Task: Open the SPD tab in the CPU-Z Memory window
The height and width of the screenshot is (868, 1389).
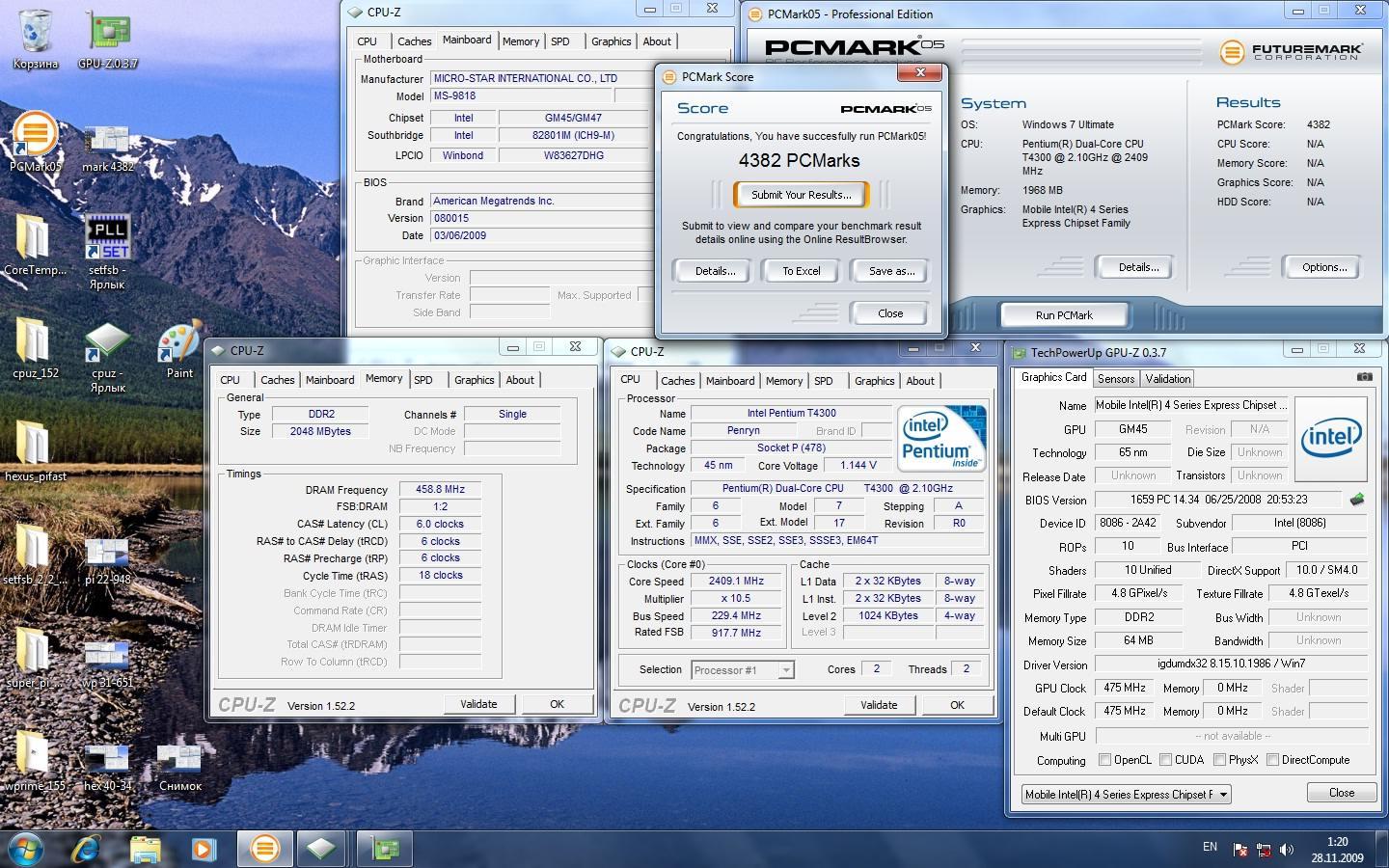Action: tap(423, 380)
